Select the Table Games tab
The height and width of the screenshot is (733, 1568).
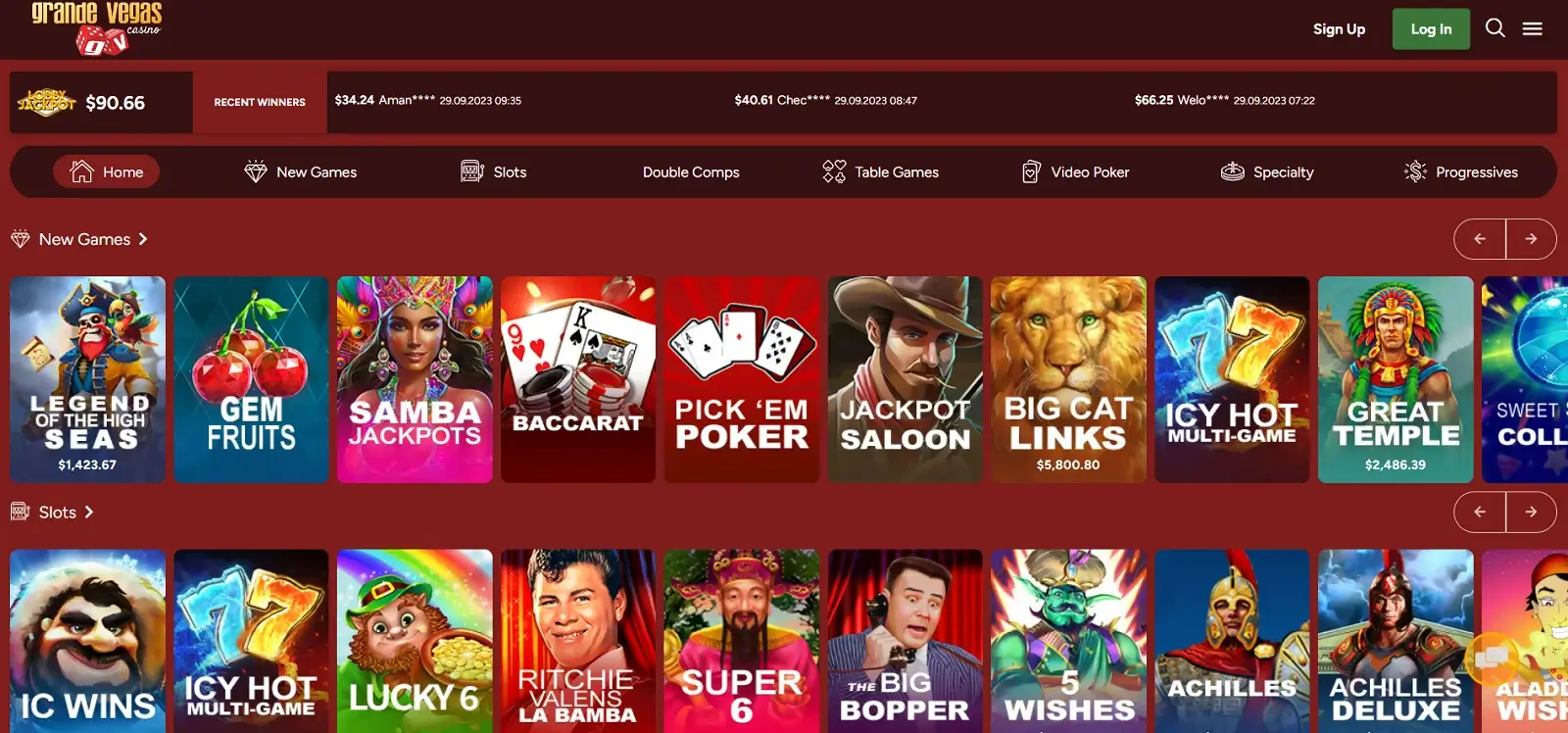pos(880,171)
